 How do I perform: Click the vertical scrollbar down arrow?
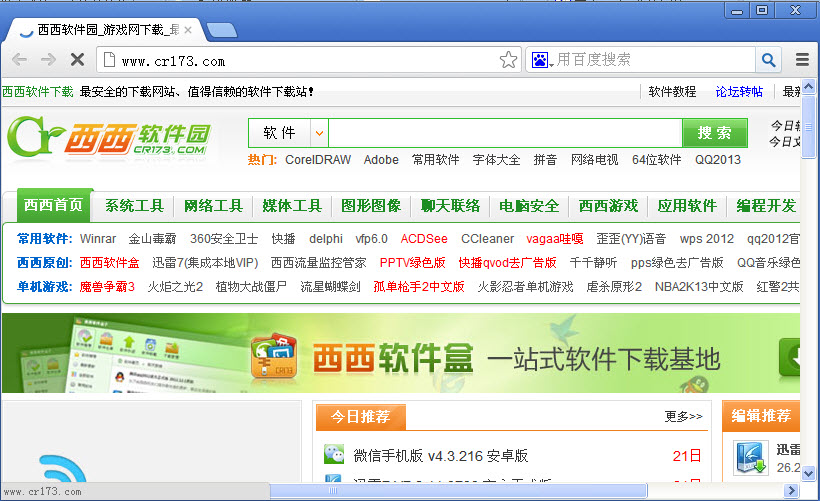[808, 473]
